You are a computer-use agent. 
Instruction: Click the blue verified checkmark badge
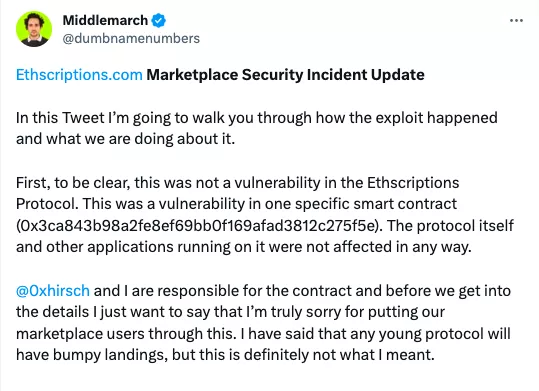pos(159,21)
